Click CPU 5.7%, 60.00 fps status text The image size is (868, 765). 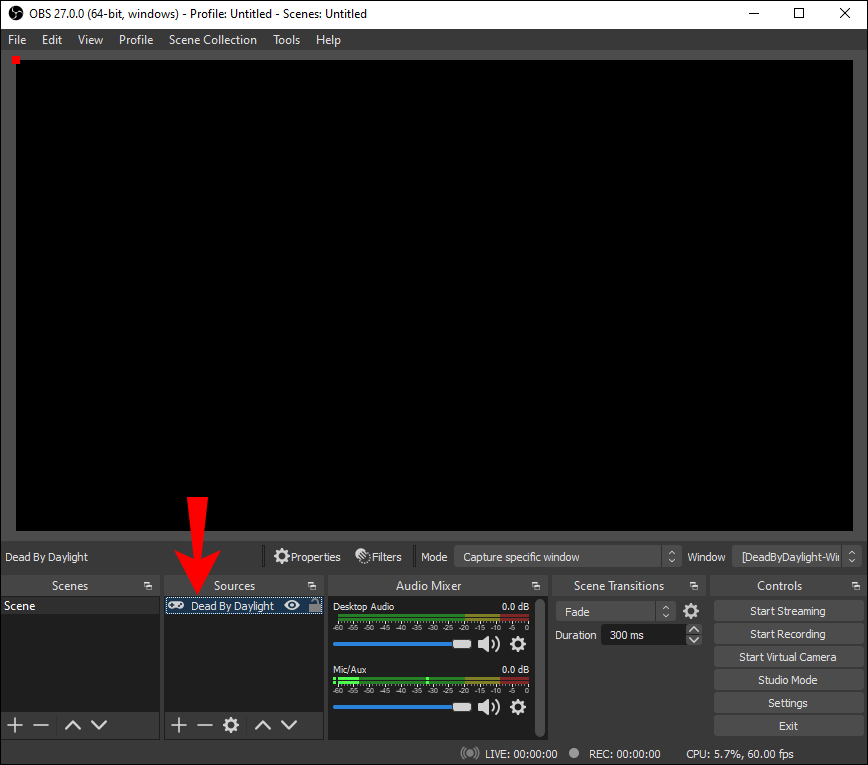click(740, 753)
